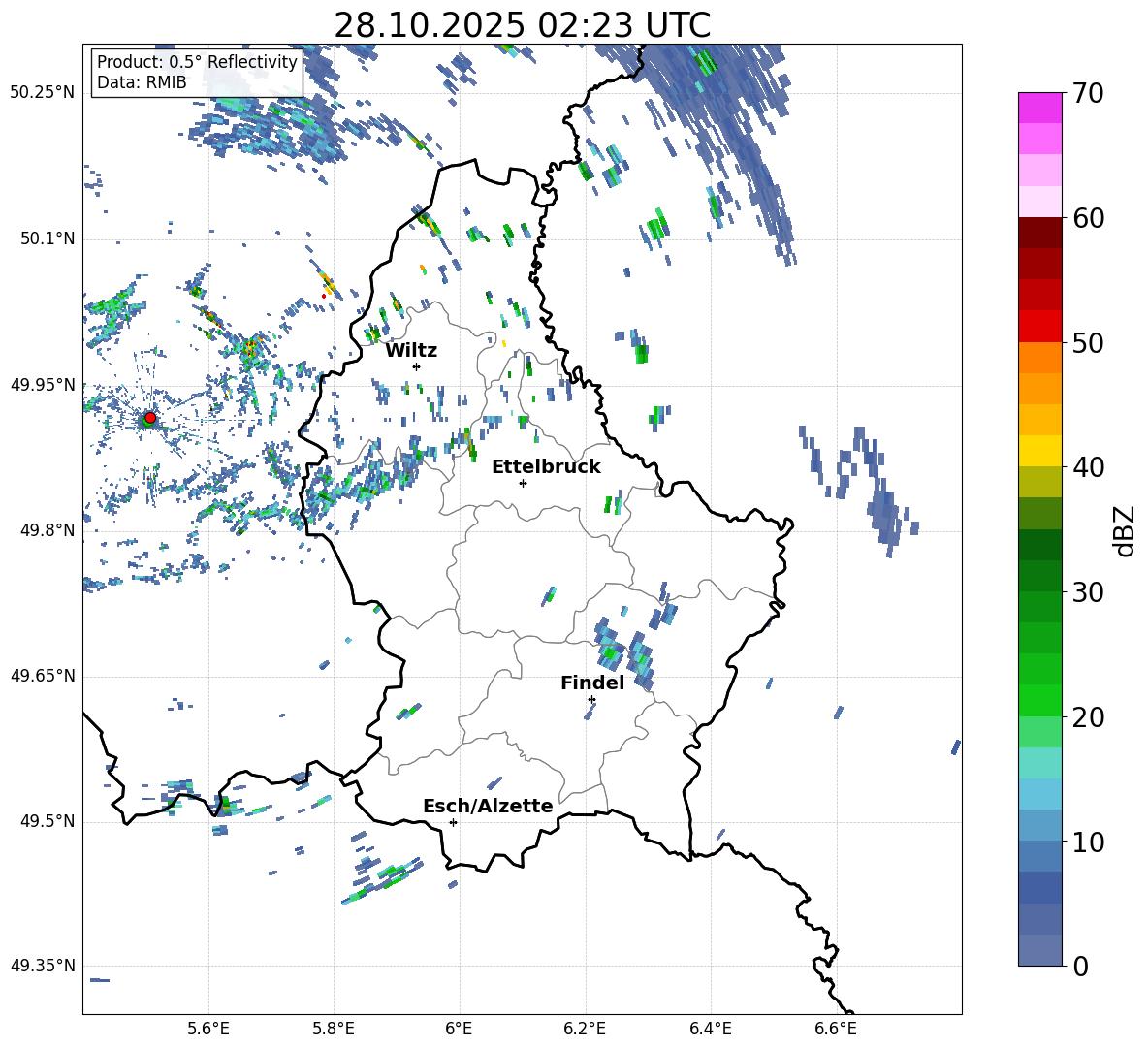
Task: Click the title text 28.10.2025 02:23 UTC
Action: [522, 25]
